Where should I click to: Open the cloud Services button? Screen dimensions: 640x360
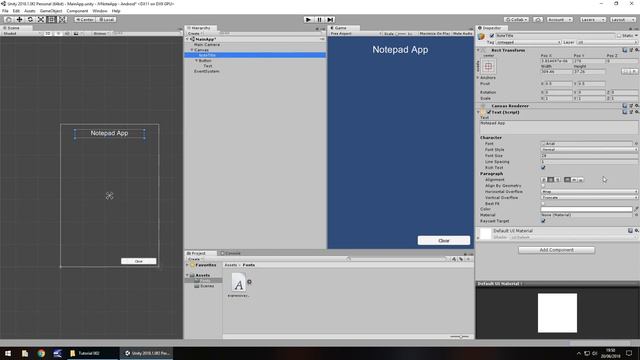[x=538, y=20]
